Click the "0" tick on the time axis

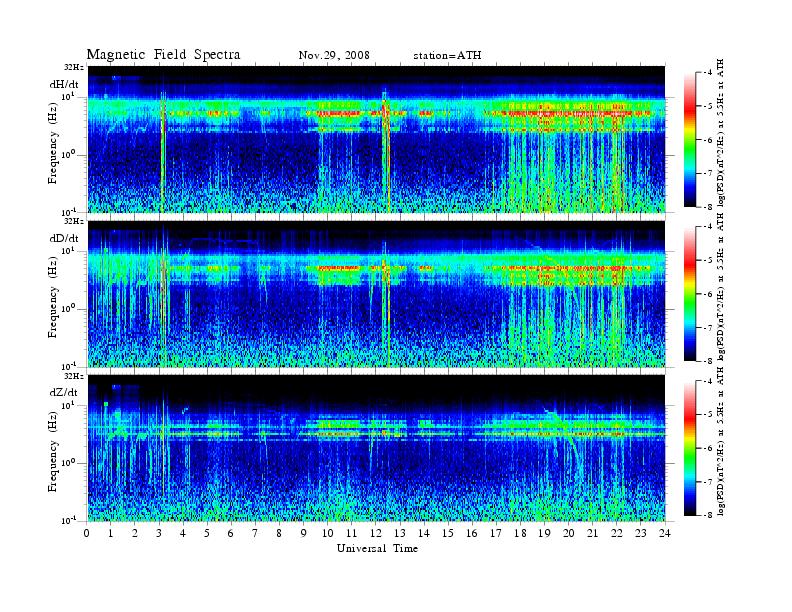(x=87, y=533)
